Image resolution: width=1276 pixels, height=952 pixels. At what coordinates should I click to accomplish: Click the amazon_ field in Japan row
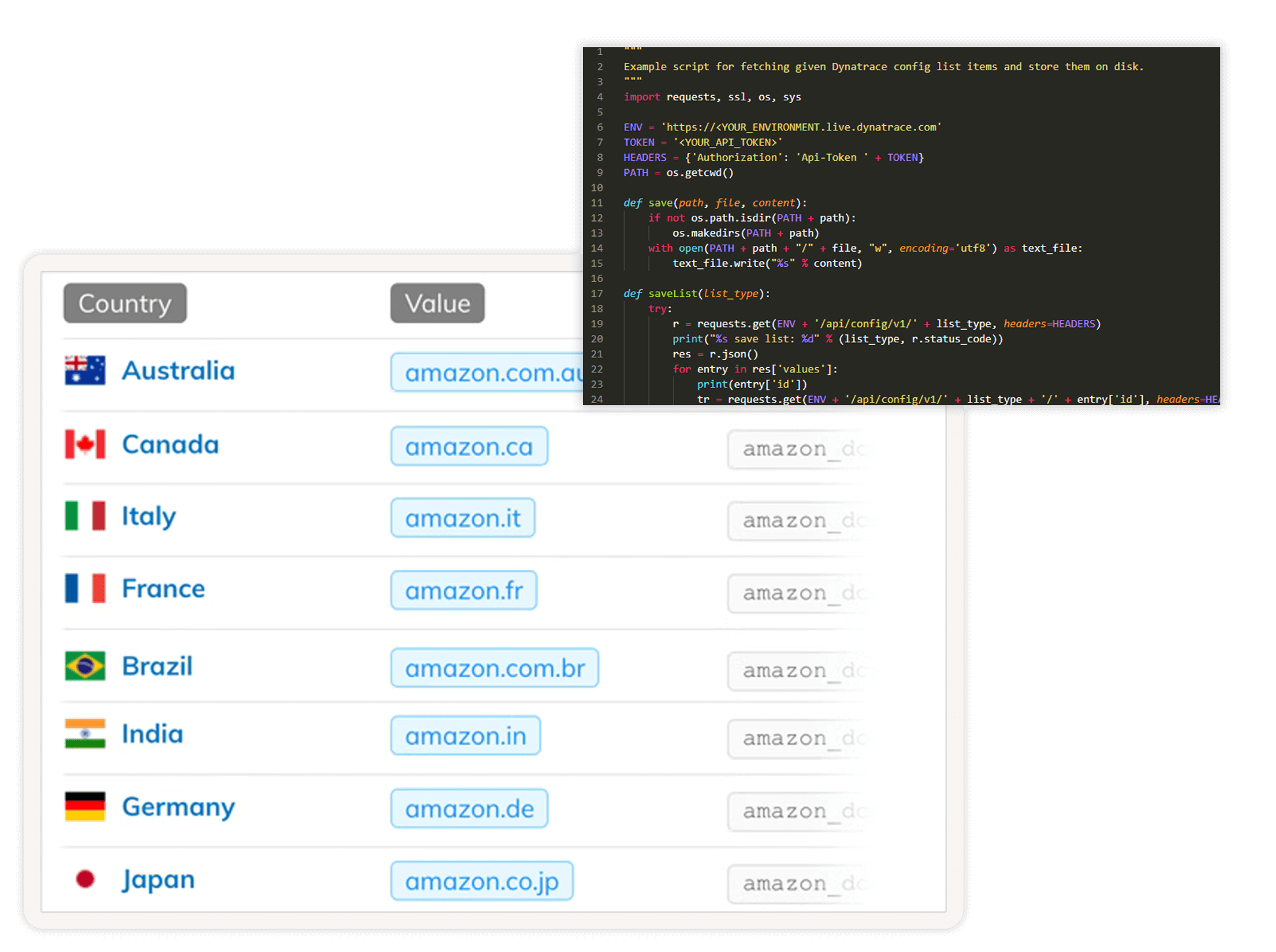[x=797, y=884]
